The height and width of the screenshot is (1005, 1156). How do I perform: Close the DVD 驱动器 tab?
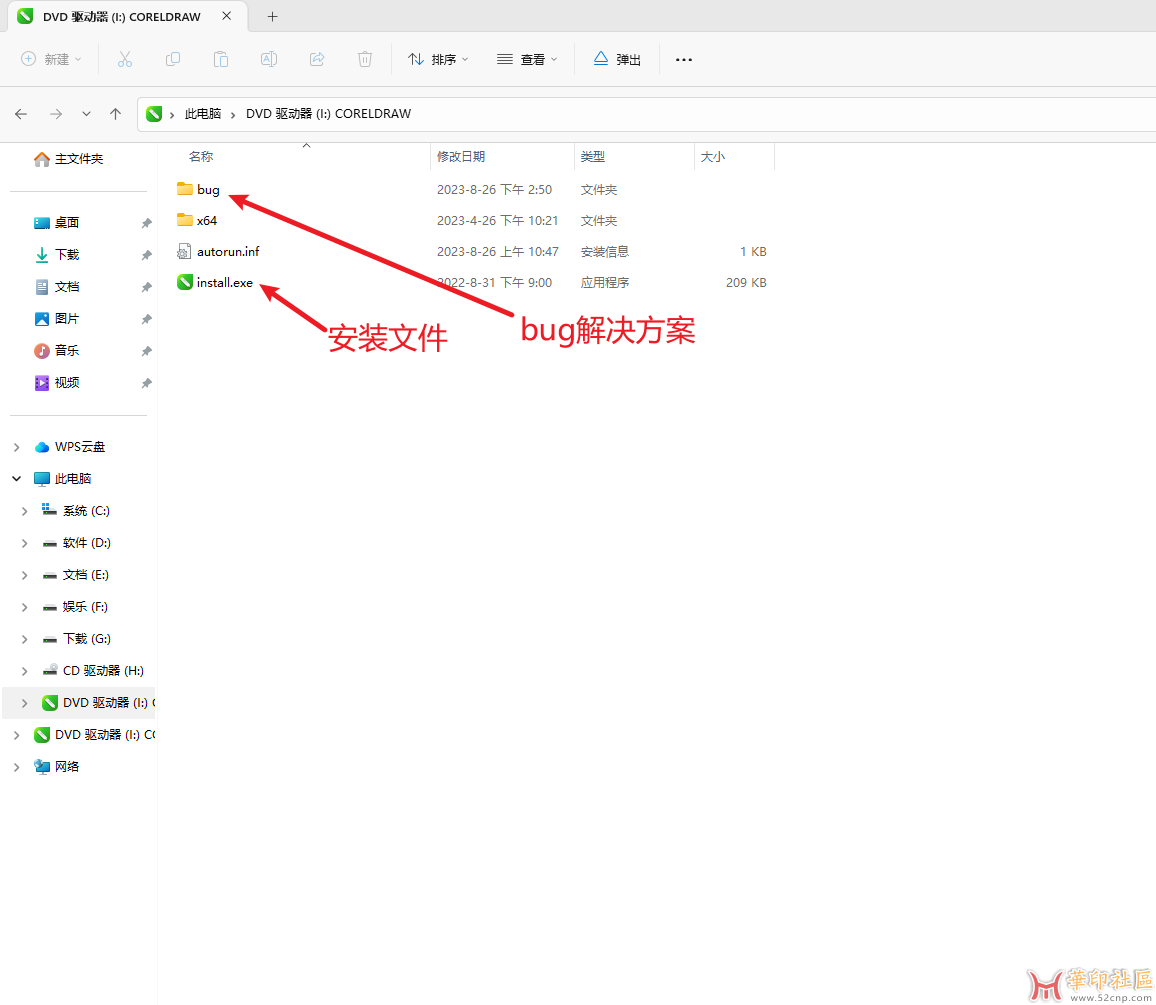tap(227, 15)
